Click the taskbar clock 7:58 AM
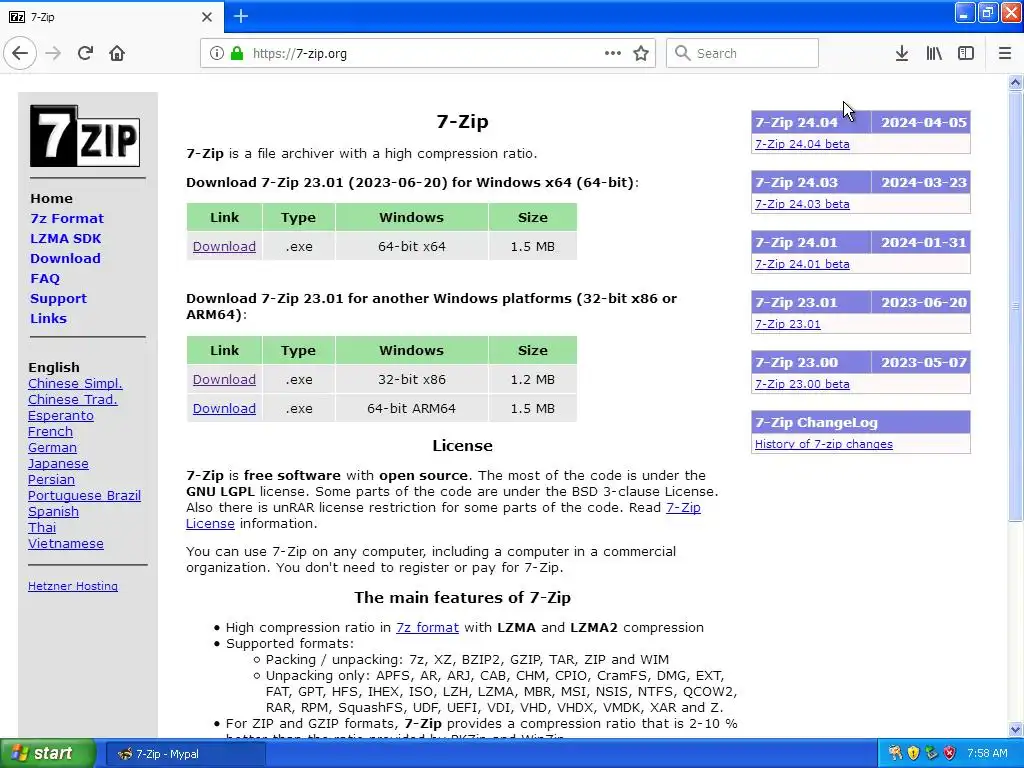This screenshot has height=768, width=1024. [x=987, y=754]
